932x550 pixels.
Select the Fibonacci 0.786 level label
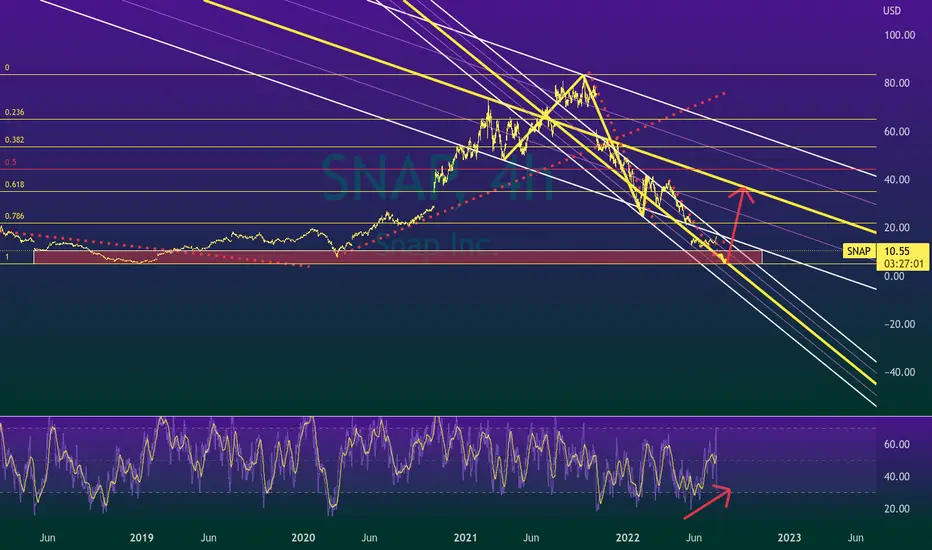14,216
